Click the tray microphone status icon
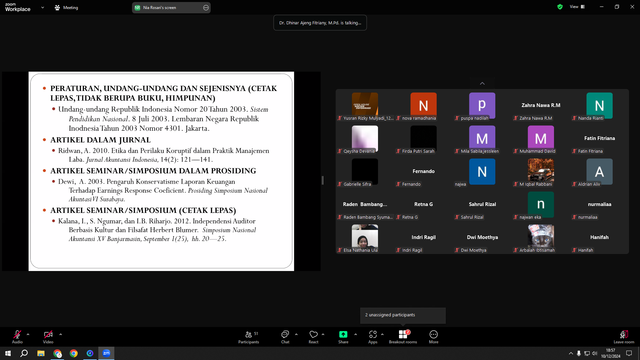Viewport: 640px width, 360px height. pos(579,353)
